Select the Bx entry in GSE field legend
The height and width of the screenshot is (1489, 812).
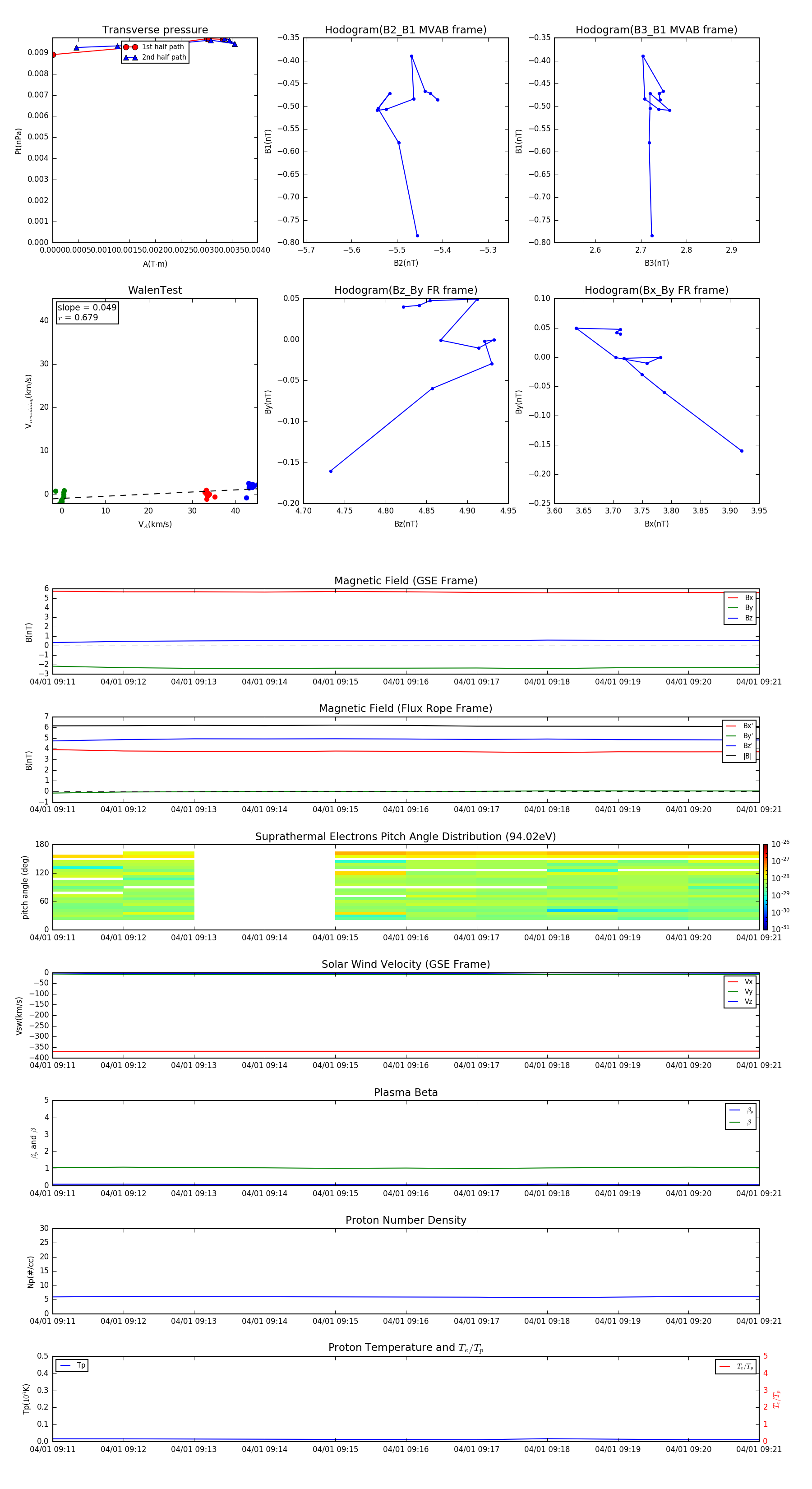tap(741, 598)
